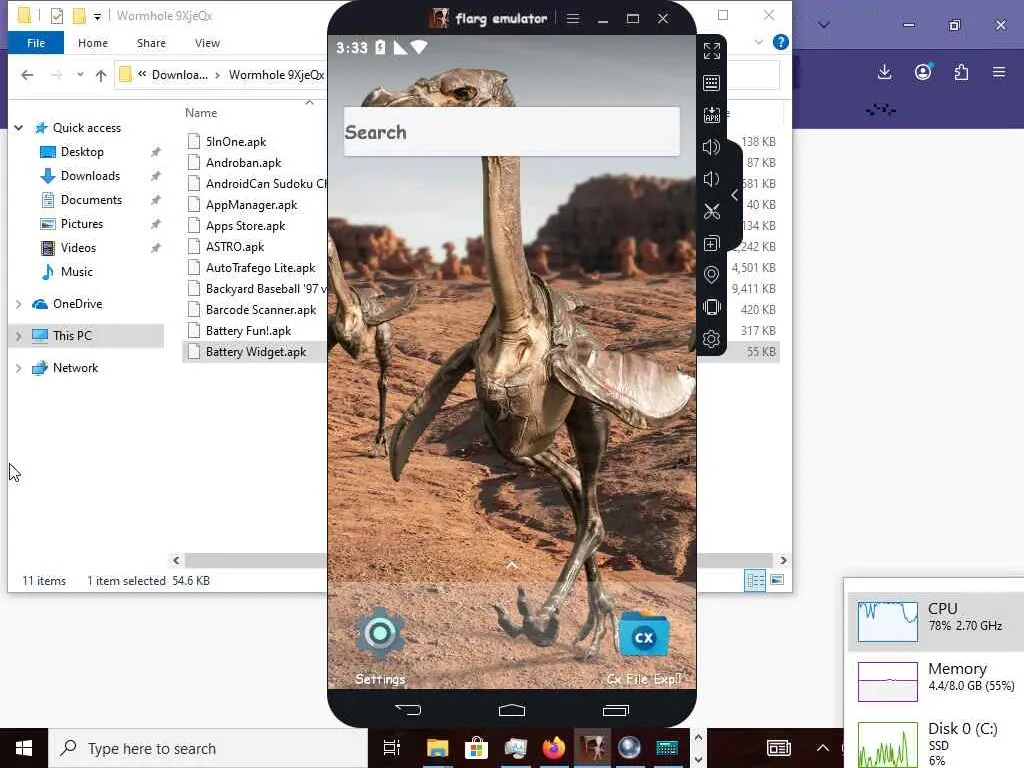Select file 5InOne.apk

click(236, 142)
